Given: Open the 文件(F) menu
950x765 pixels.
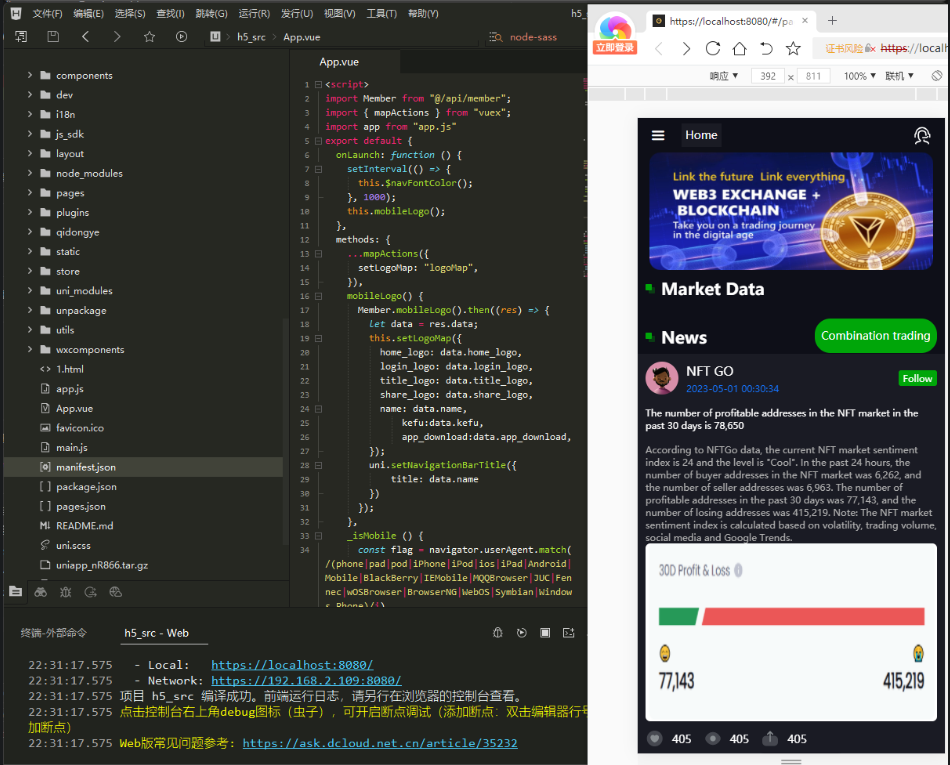Looking at the screenshot, I should pos(47,13).
